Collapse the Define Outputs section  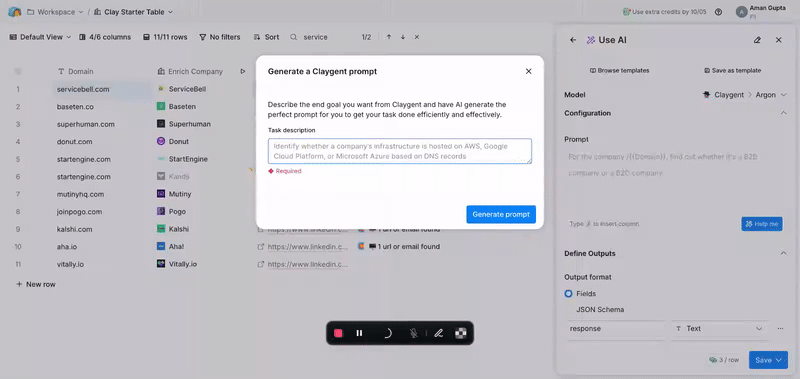pyautogui.click(x=784, y=254)
